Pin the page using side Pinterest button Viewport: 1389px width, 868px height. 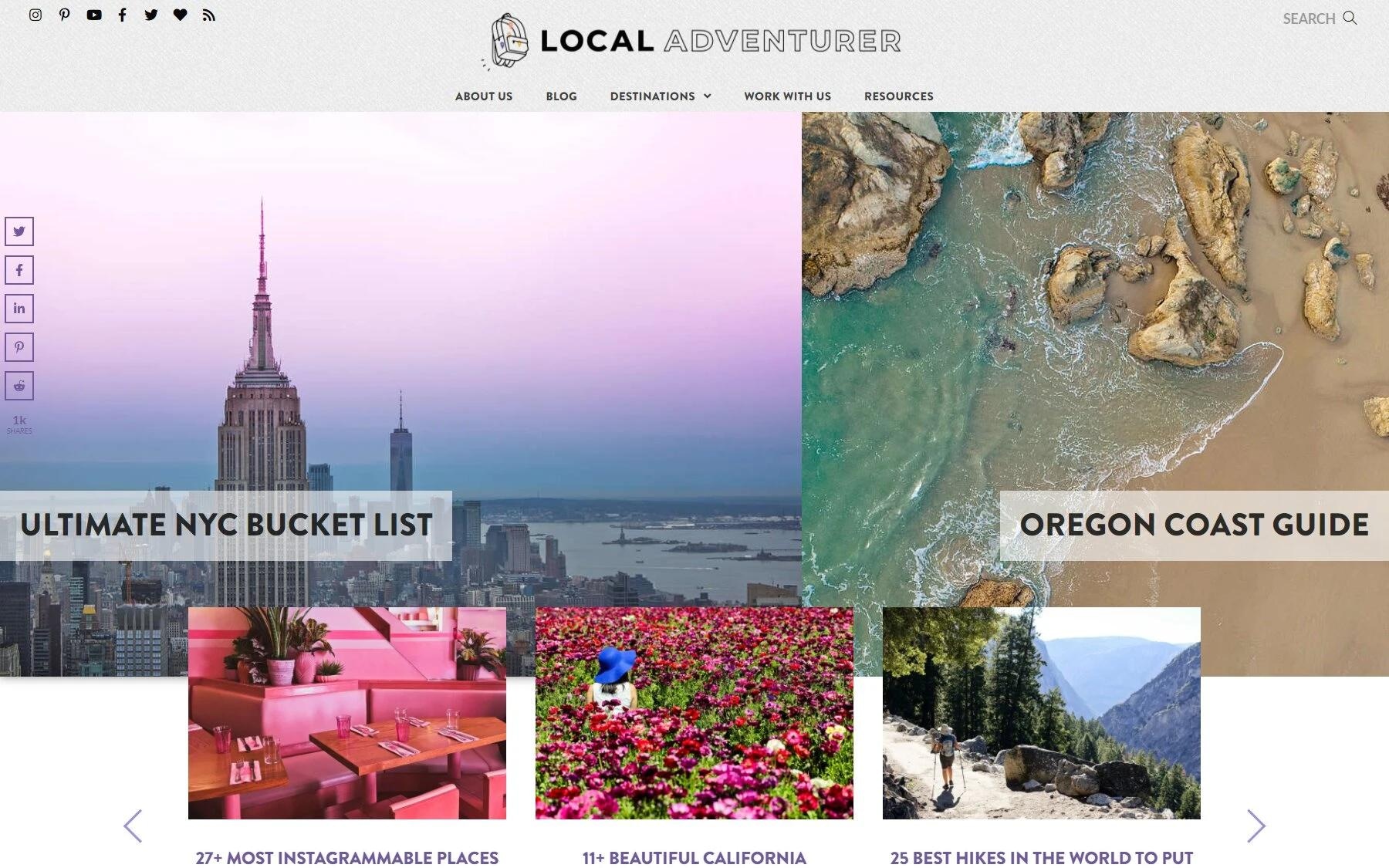pos(19,347)
